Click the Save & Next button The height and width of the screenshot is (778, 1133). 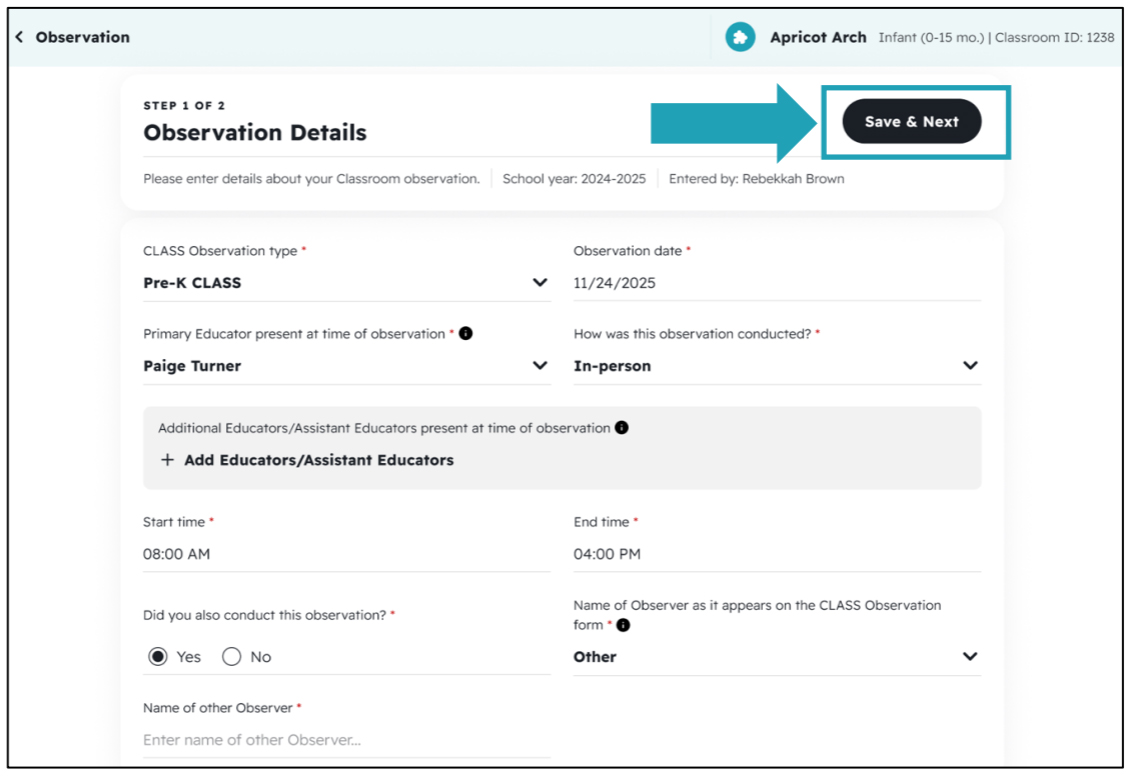click(x=912, y=121)
